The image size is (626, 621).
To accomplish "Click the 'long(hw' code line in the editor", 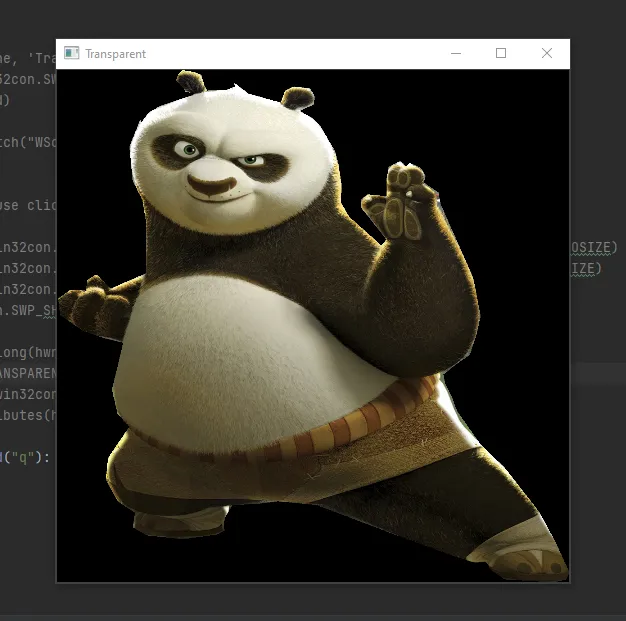I will pyautogui.click(x=28, y=352).
